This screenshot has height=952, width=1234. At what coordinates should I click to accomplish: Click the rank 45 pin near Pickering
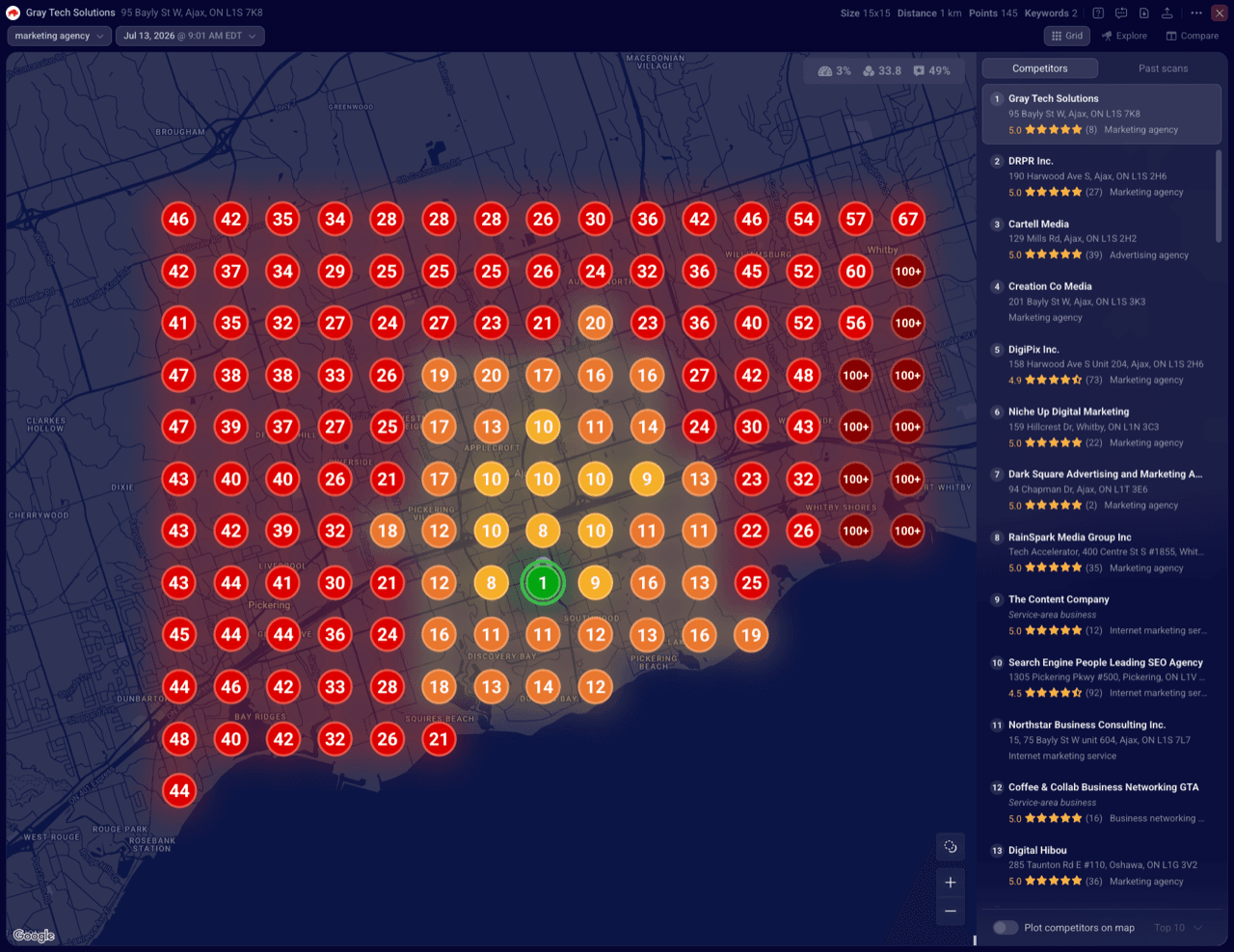[179, 635]
